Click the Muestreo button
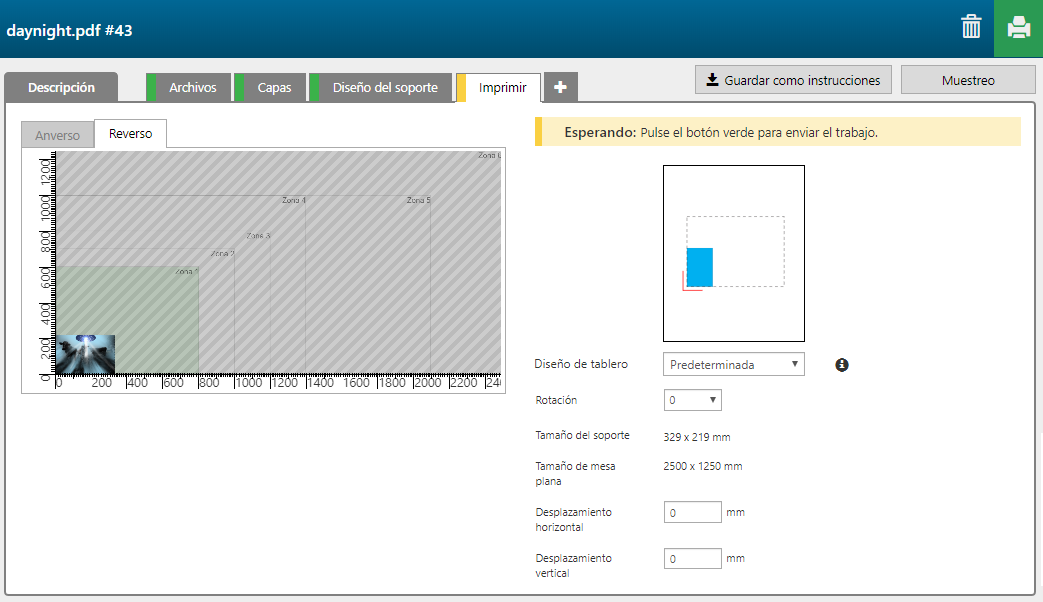 pyautogui.click(x=968, y=80)
